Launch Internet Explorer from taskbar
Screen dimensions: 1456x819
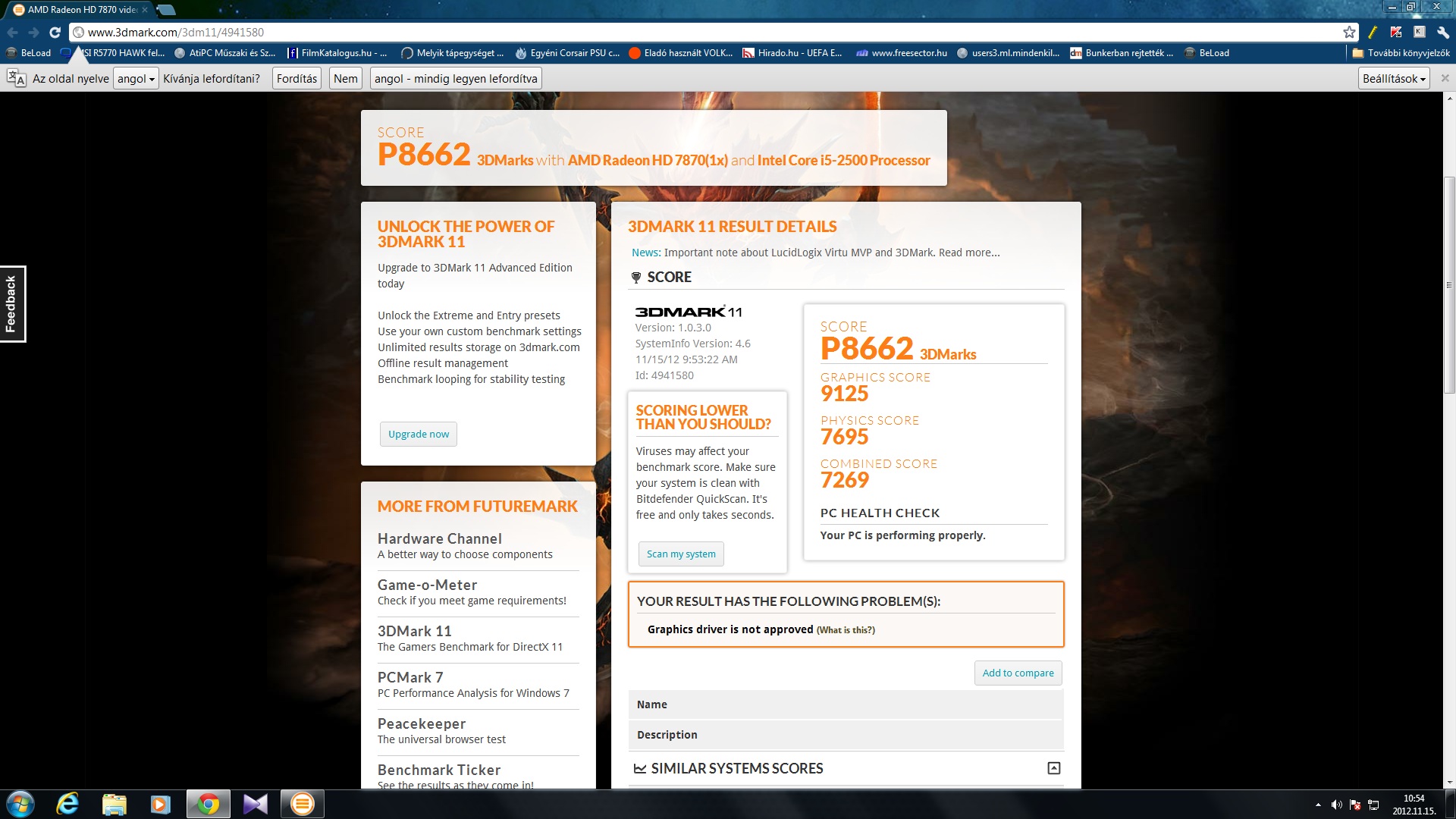[67, 804]
